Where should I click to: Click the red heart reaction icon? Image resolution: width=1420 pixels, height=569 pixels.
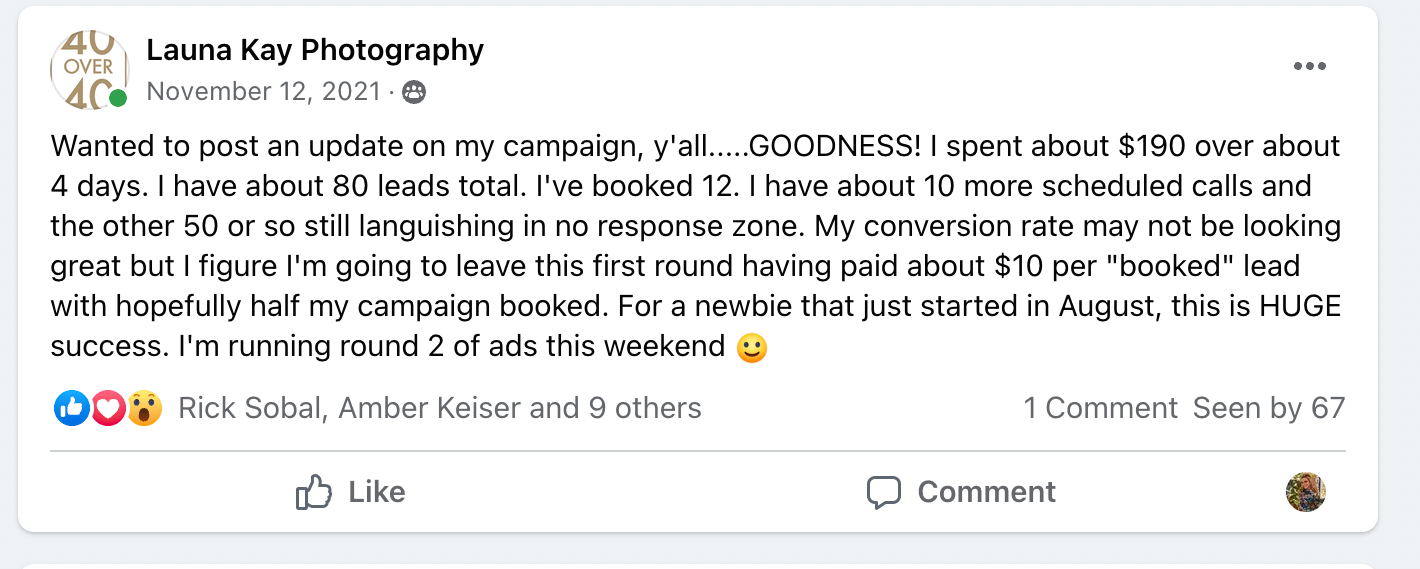107,408
